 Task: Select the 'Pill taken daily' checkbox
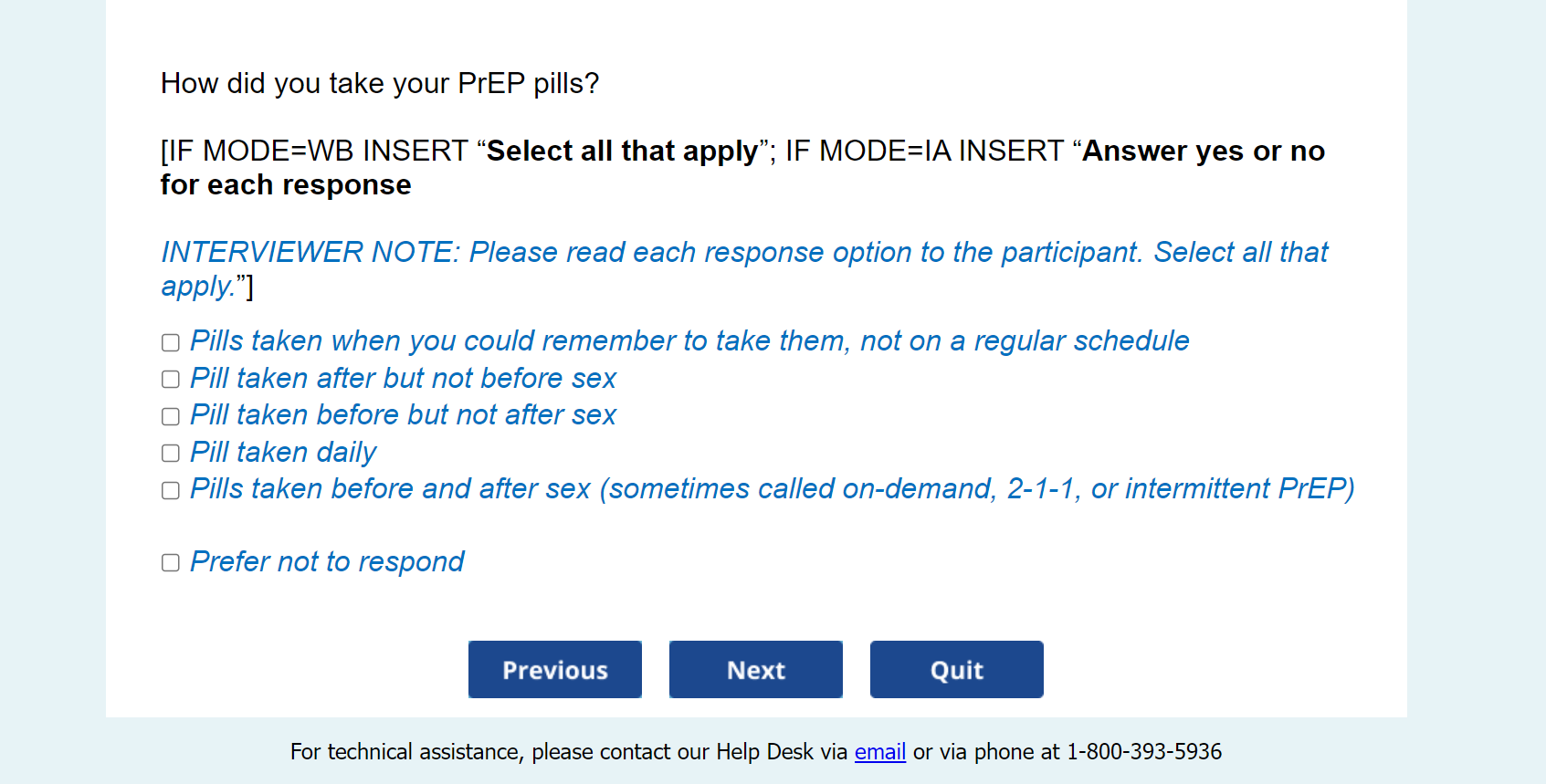click(x=171, y=454)
